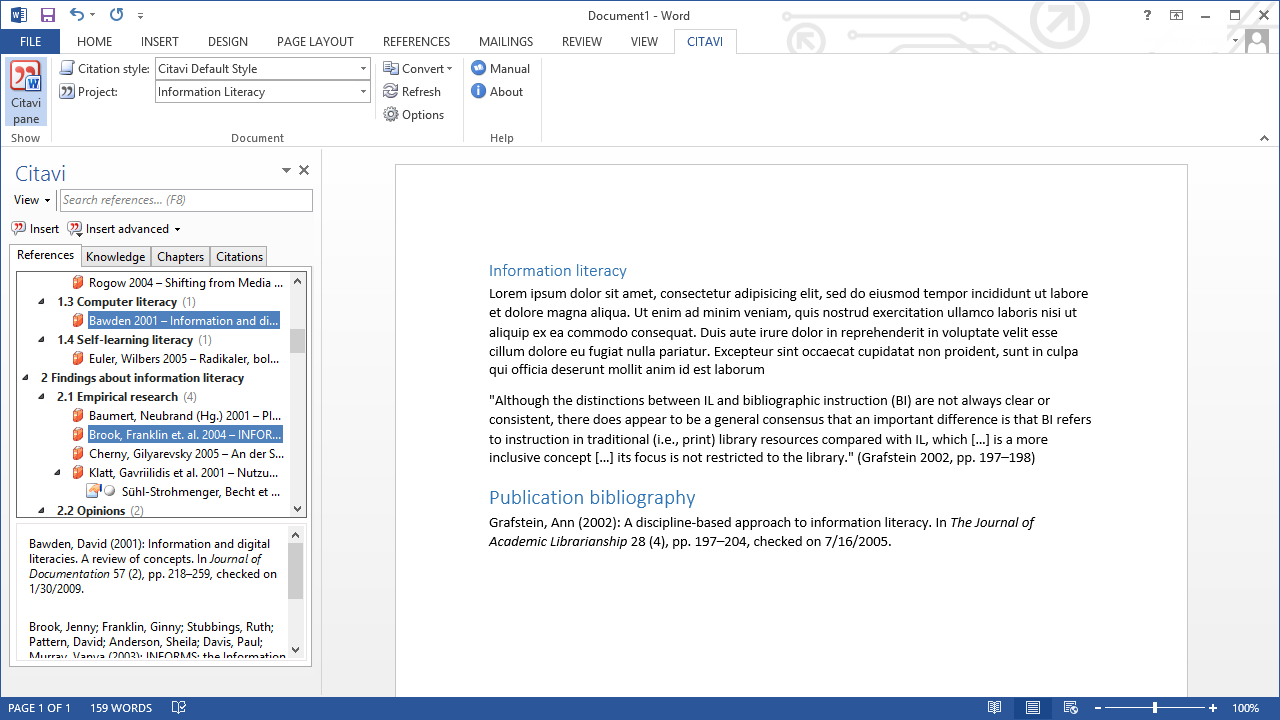Switch to Print Layout view
The width and height of the screenshot is (1280, 720).
tap(1033, 708)
